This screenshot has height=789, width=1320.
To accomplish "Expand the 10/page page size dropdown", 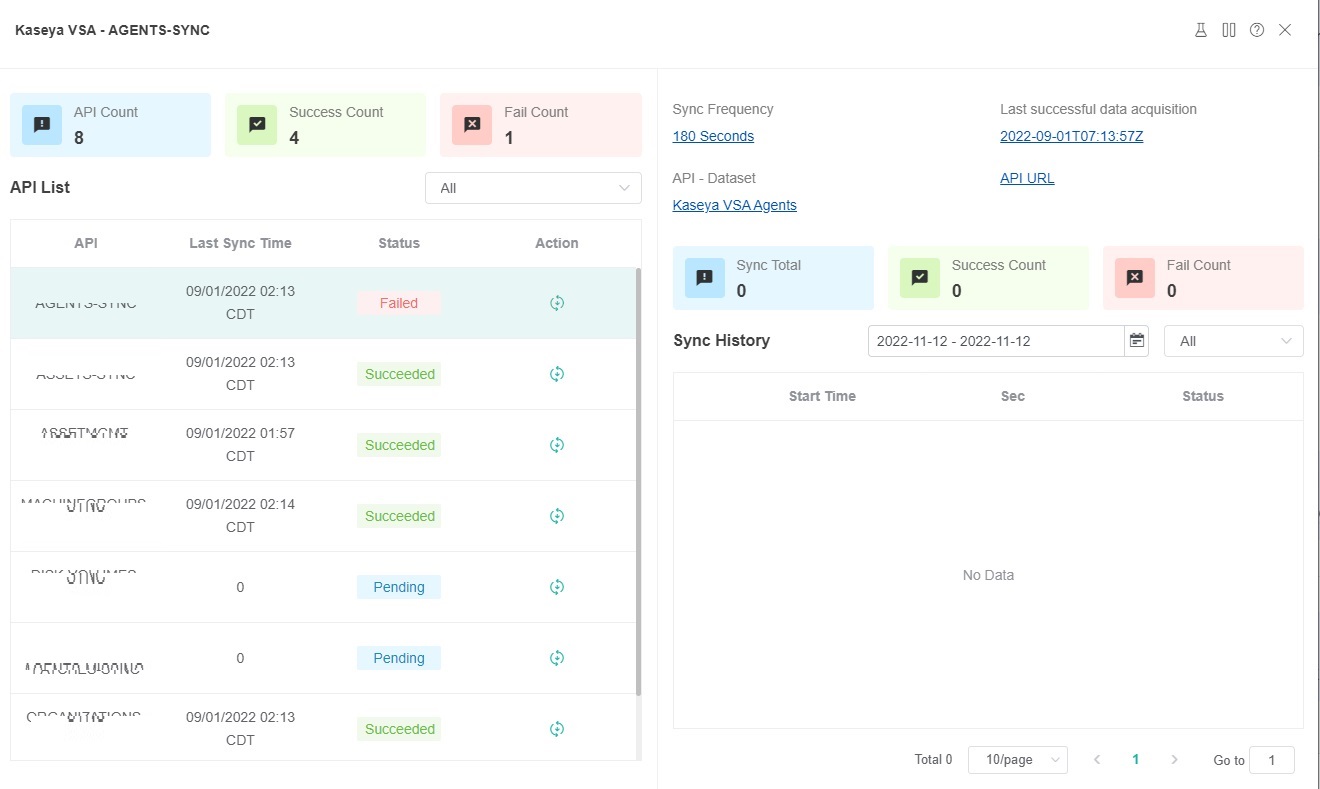I will 1017,760.
